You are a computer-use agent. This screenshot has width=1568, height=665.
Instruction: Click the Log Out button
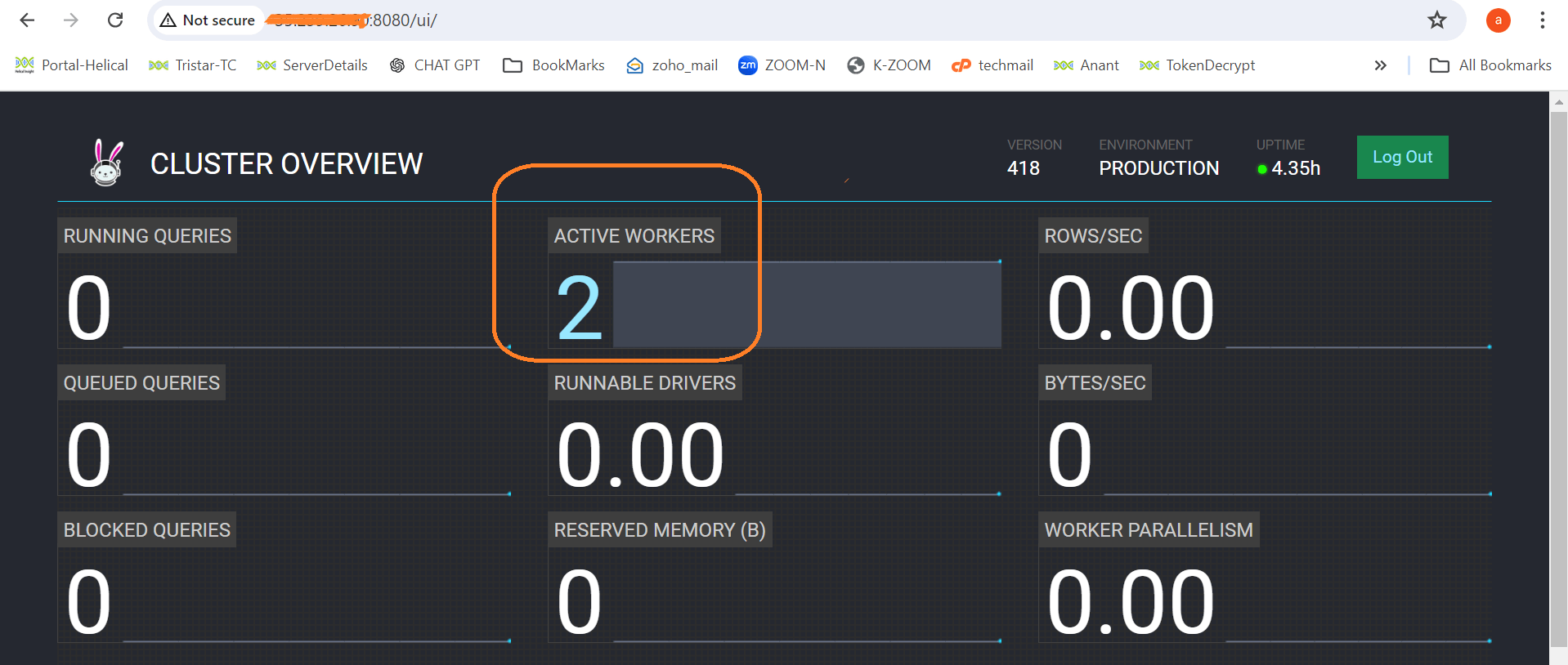pyautogui.click(x=1402, y=157)
